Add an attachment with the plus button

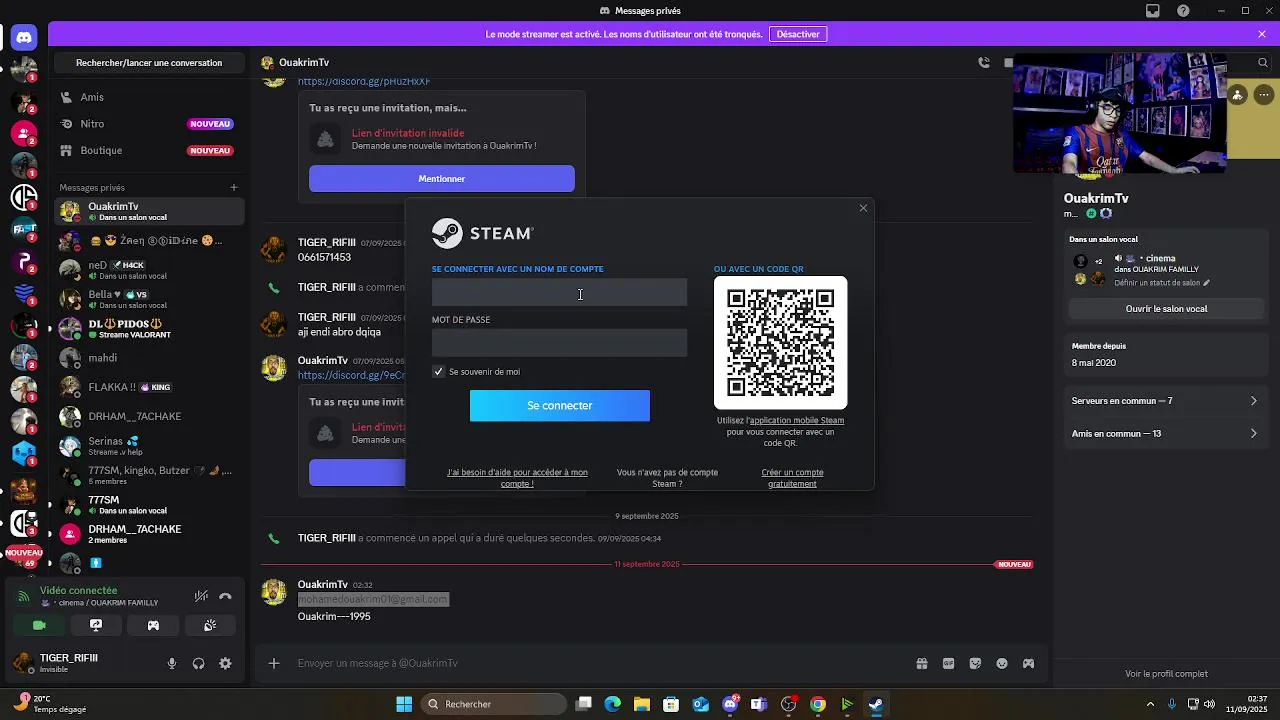pyautogui.click(x=274, y=663)
